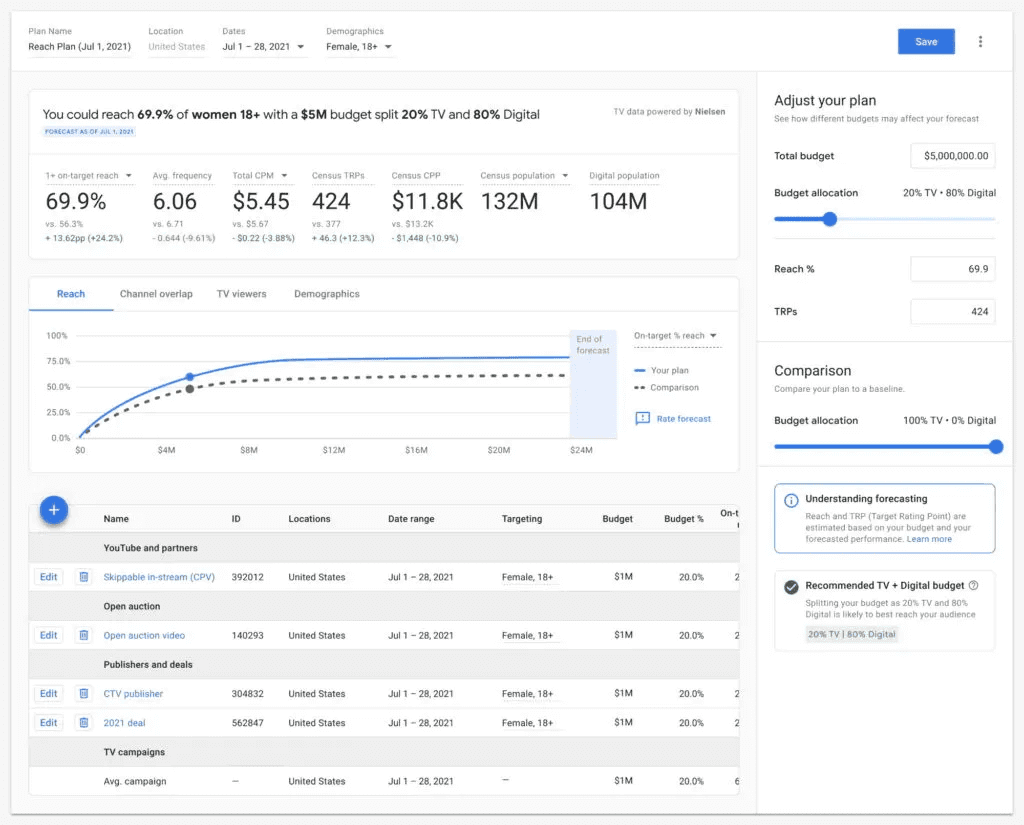Viewport: 1024px width, 825px height.
Task: Click the Rate forecast feedback icon
Action: [x=643, y=419]
